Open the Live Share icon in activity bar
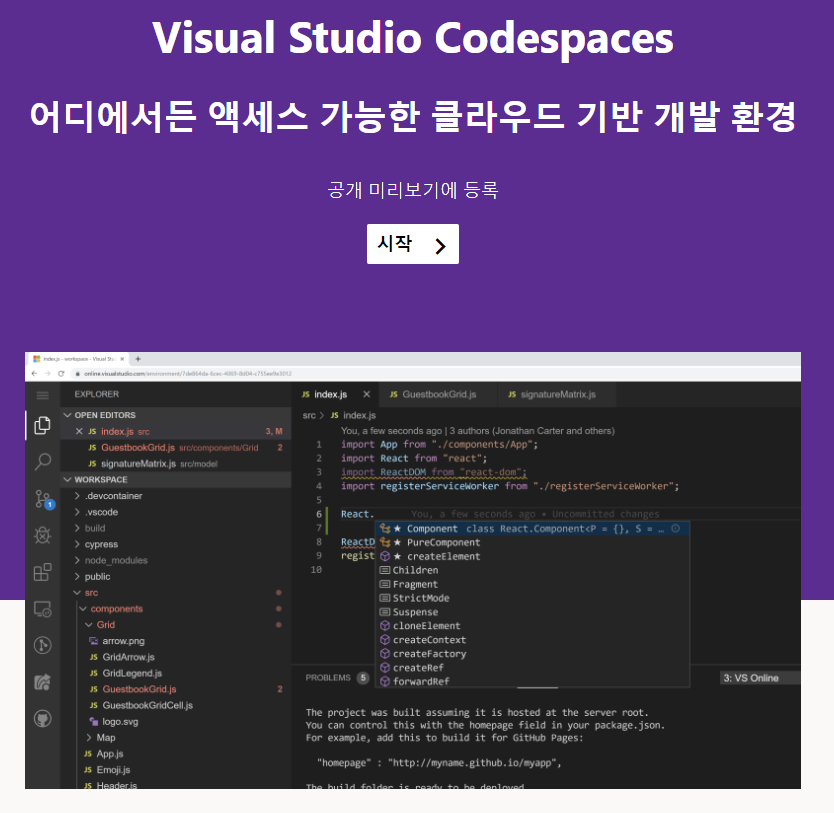Viewport: 834px width, 813px height. 43,682
